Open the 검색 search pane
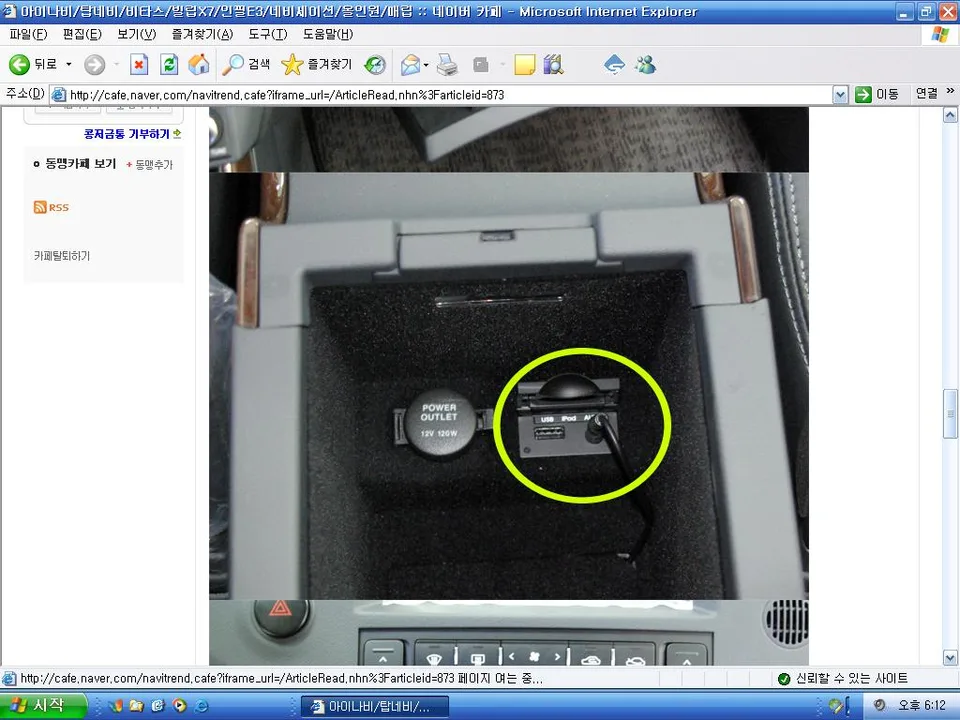The width and height of the screenshot is (960, 720). [246, 64]
